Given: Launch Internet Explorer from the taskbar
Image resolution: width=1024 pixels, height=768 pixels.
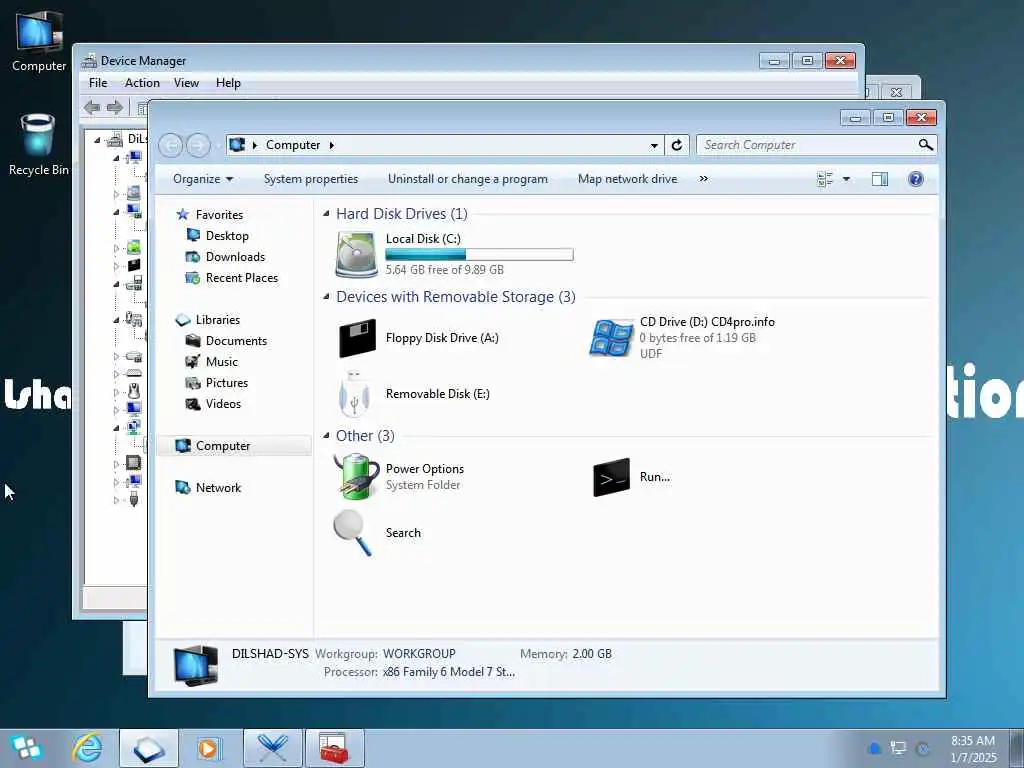Looking at the screenshot, I should [88, 748].
